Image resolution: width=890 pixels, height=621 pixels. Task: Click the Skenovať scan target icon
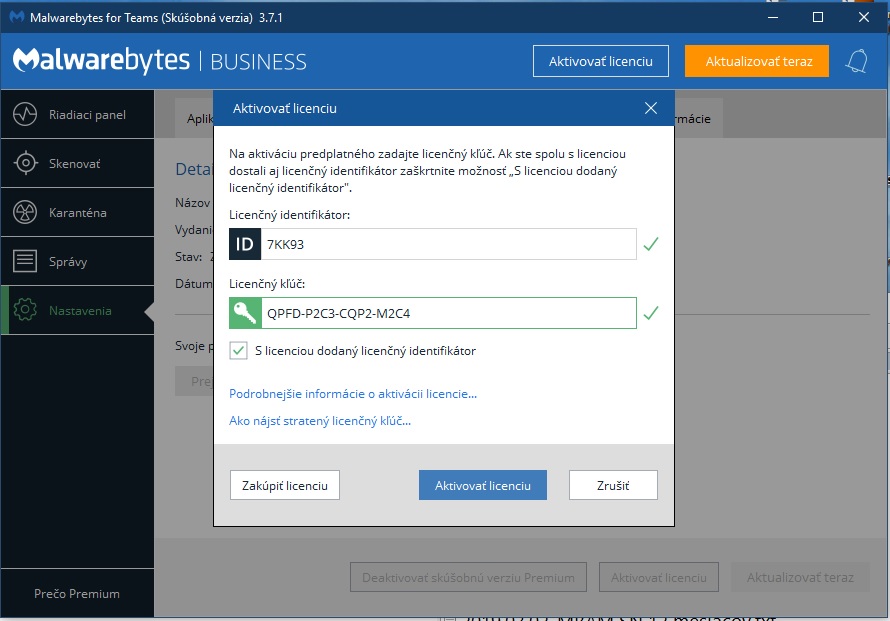(25, 163)
